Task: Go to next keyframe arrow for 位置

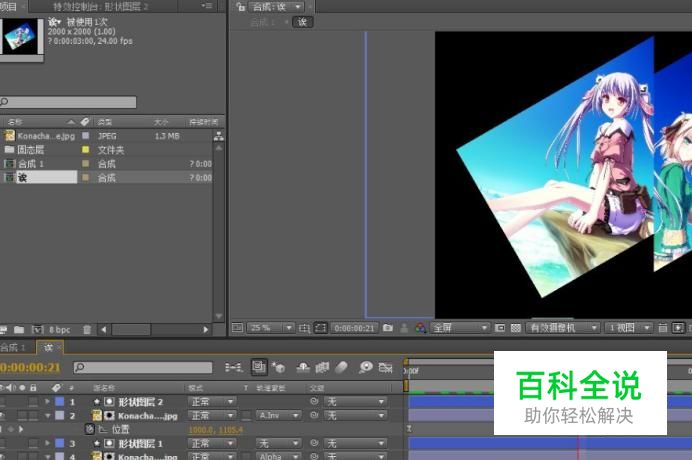Action: click(21, 429)
